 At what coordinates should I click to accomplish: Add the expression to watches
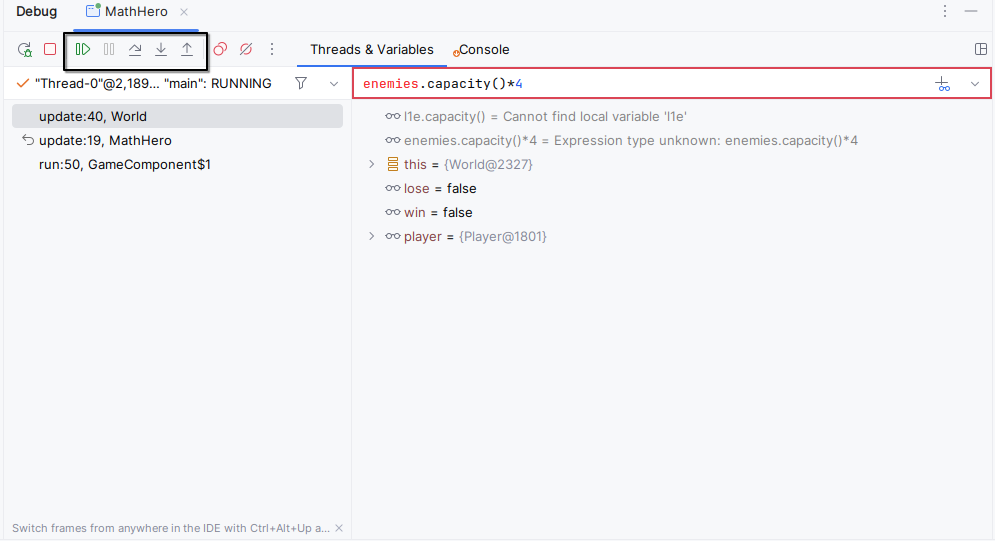coord(942,85)
